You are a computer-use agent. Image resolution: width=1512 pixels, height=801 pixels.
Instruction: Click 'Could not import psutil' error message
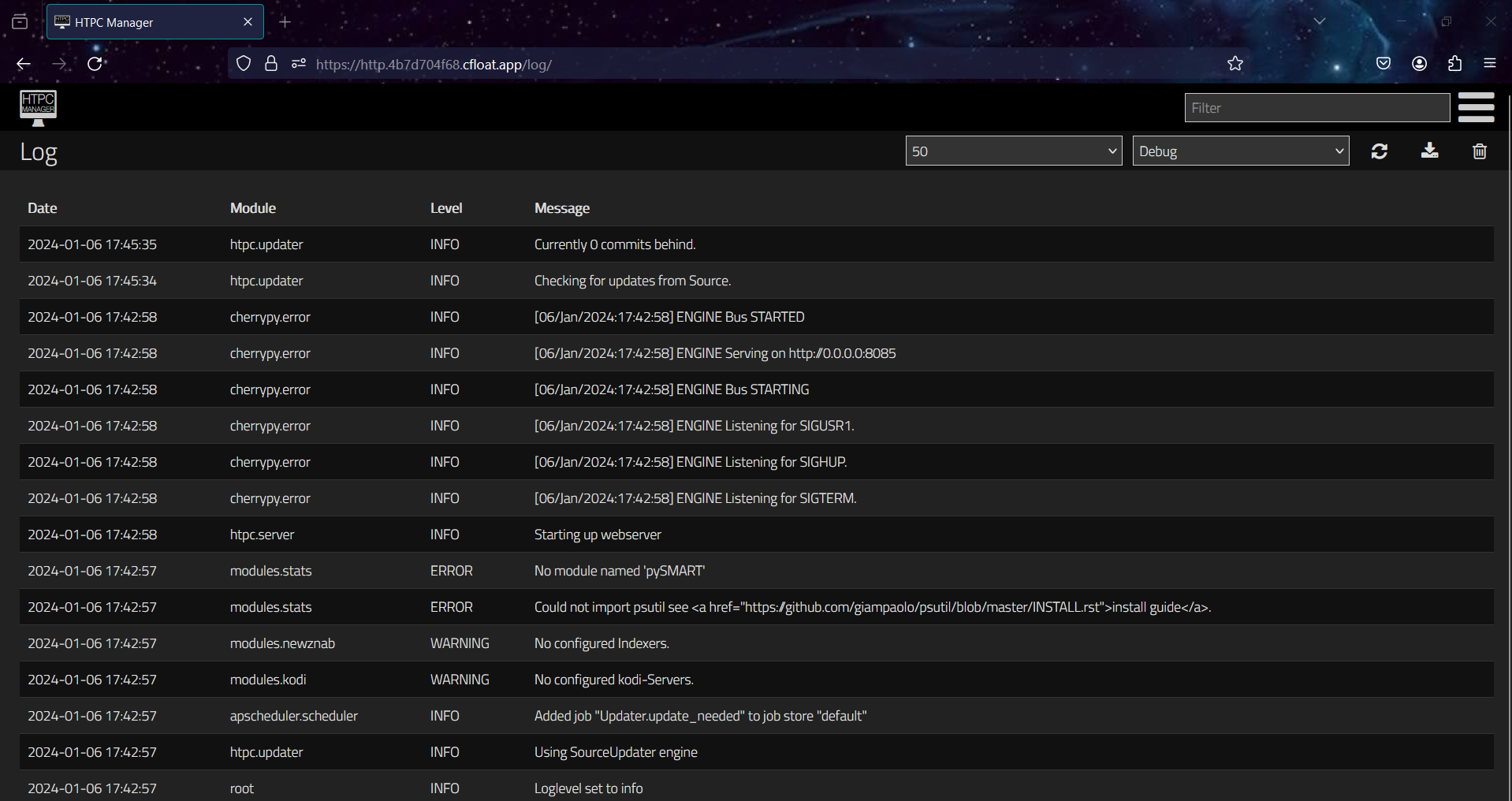point(873,607)
